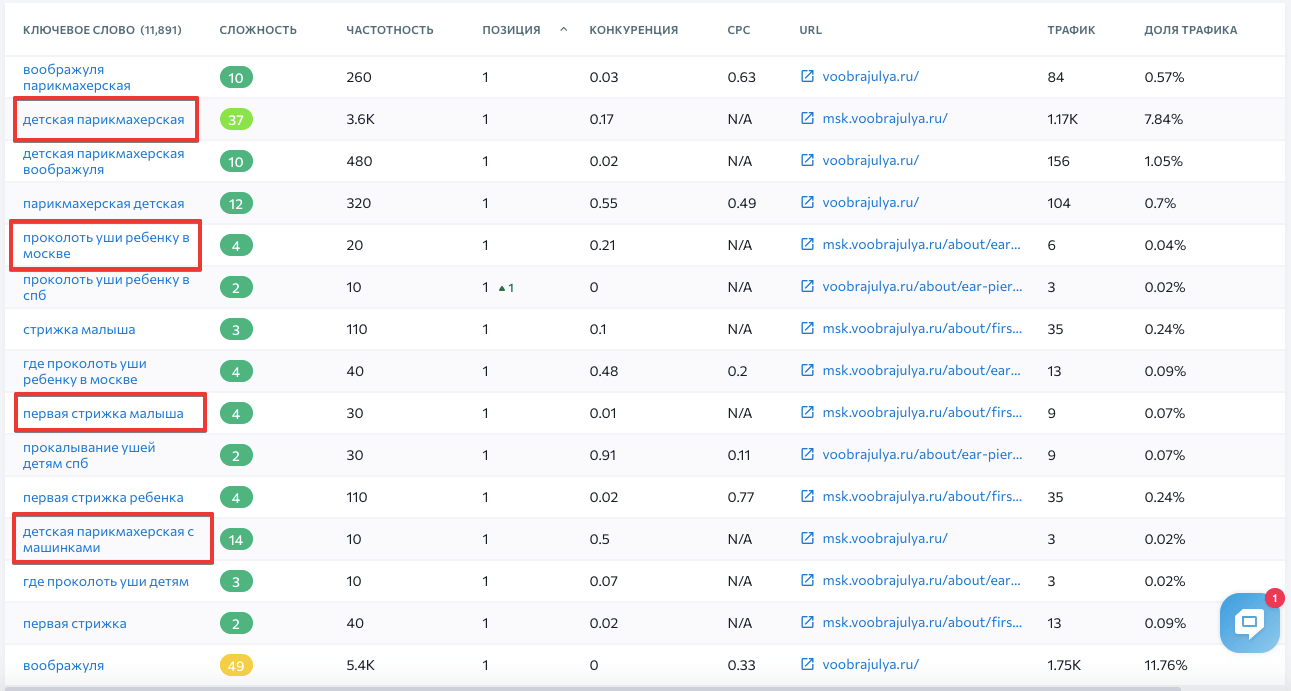Click the external link icon next to msk.voobrajulya.ru
1291x691 pixels.
(806, 118)
